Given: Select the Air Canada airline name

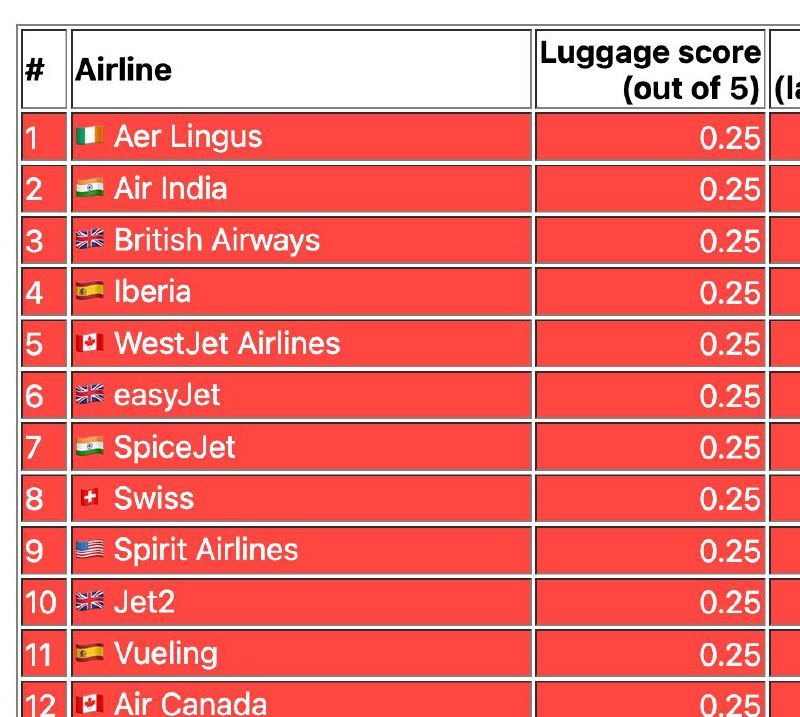Looking at the screenshot, I should pos(190,704).
